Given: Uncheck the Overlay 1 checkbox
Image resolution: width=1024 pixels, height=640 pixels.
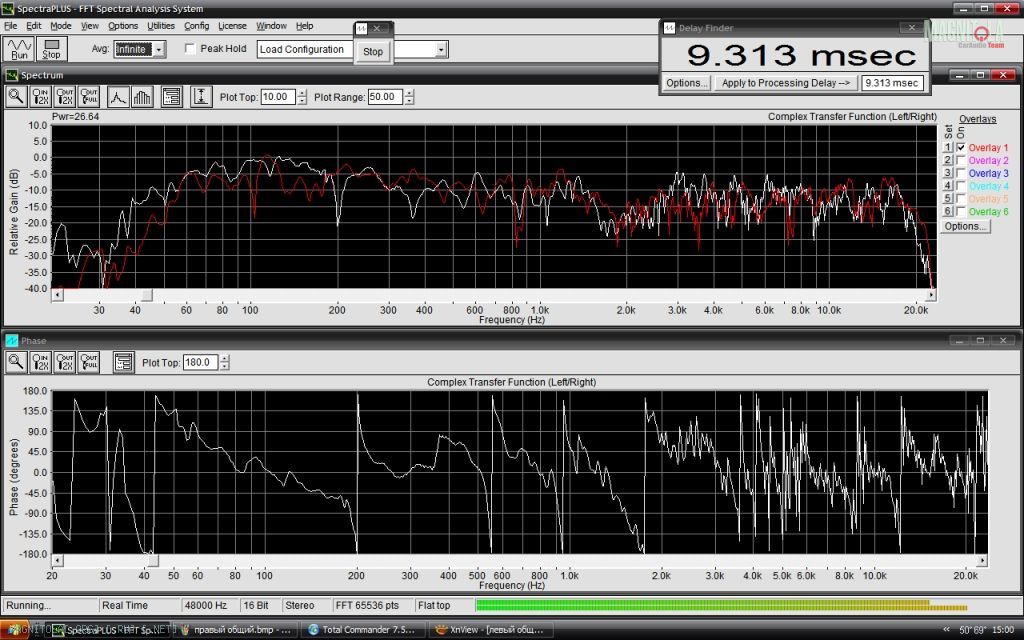Looking at the screenshot, I should point(961,148).
